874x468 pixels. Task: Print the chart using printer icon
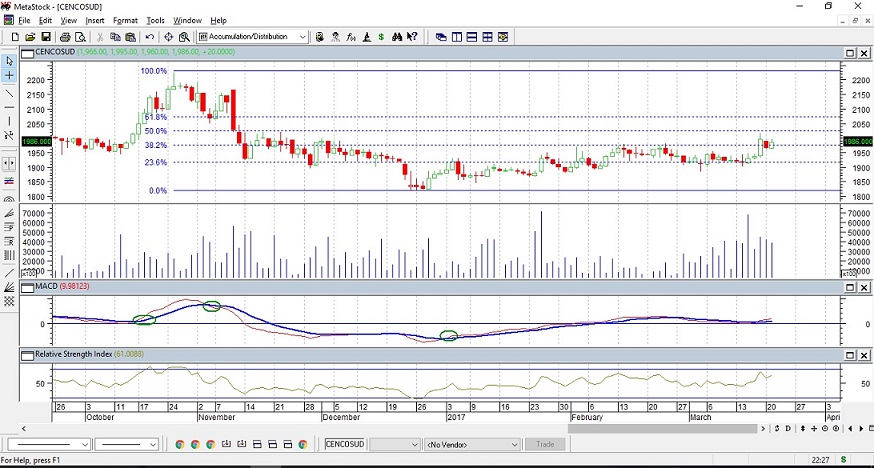tap(65, 37)
